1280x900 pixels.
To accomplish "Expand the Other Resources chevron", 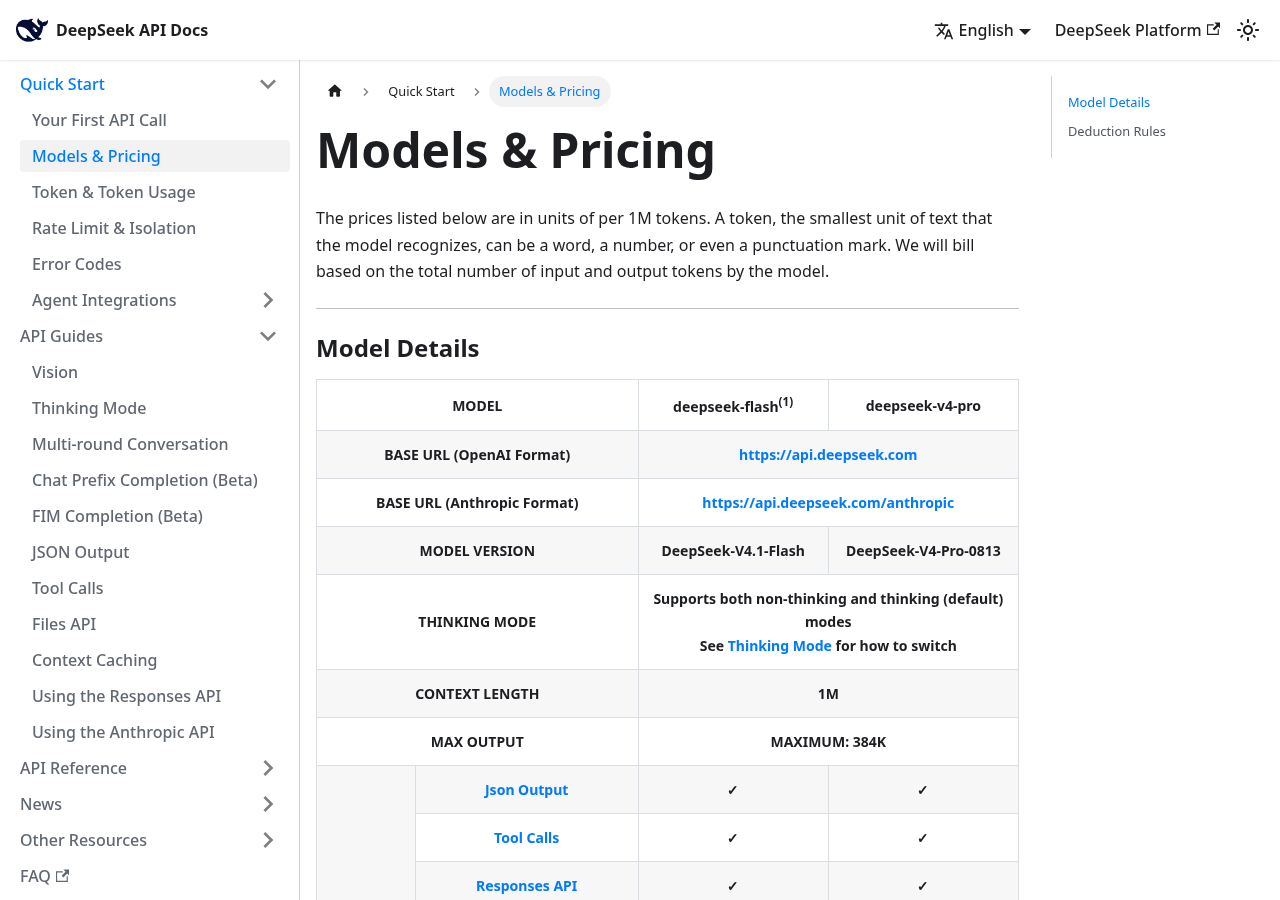I will pos(268,840).
